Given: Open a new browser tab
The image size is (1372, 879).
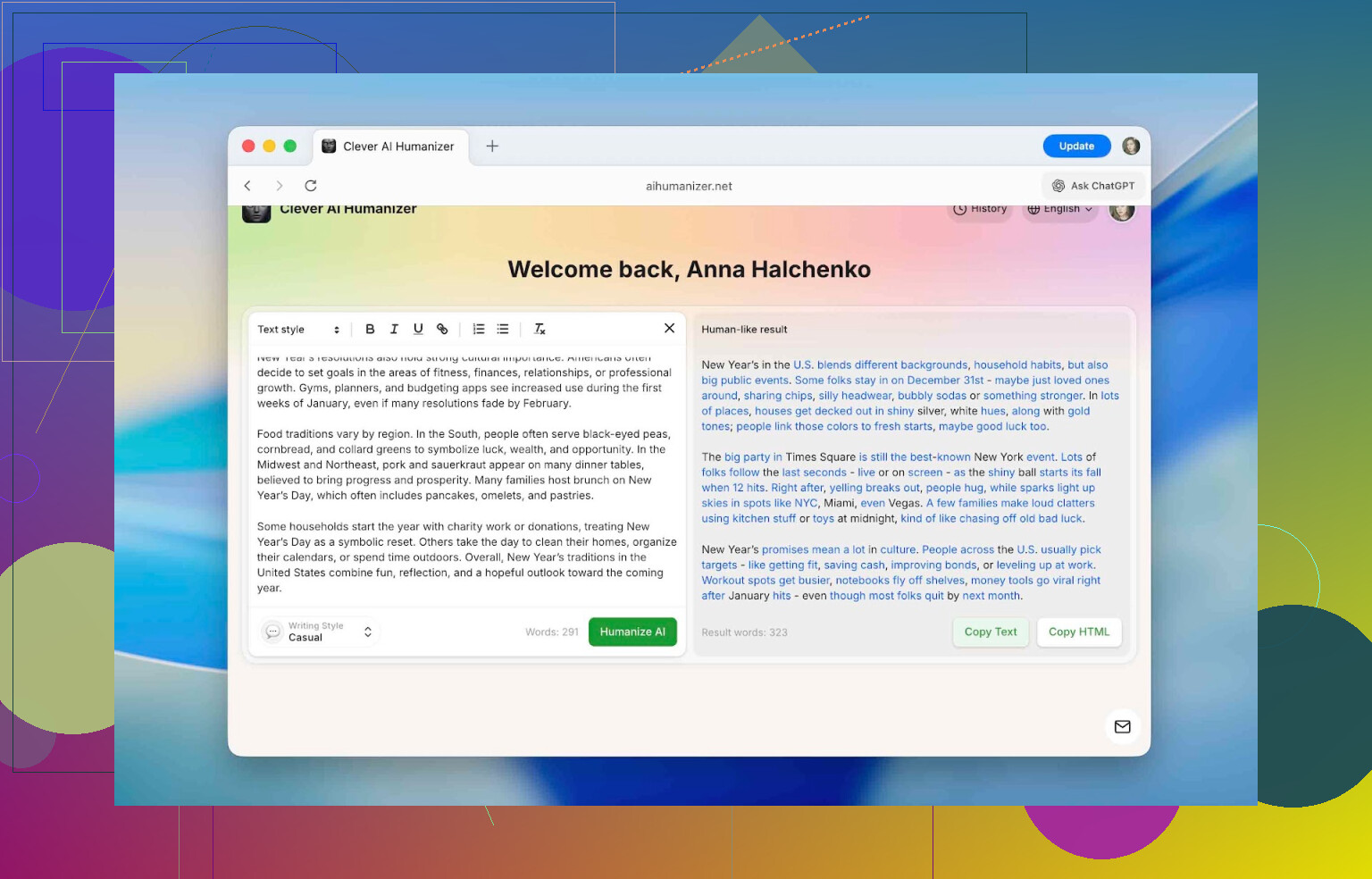Looking at the screenshot, I should tap(492, 146).
